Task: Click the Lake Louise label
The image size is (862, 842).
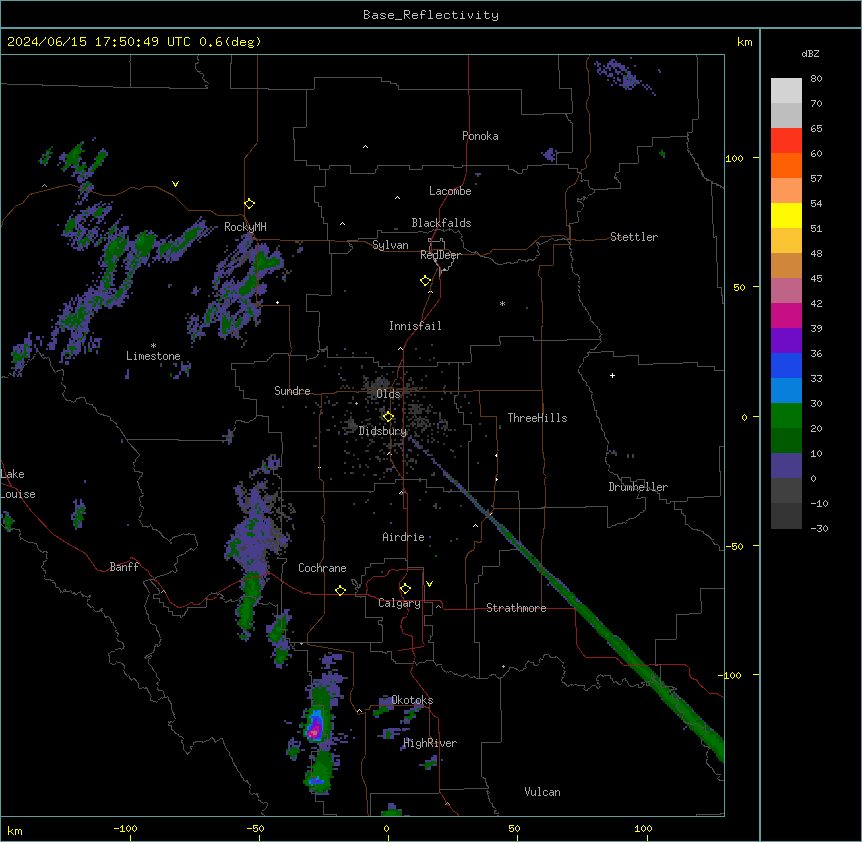Action: point(17,484)
